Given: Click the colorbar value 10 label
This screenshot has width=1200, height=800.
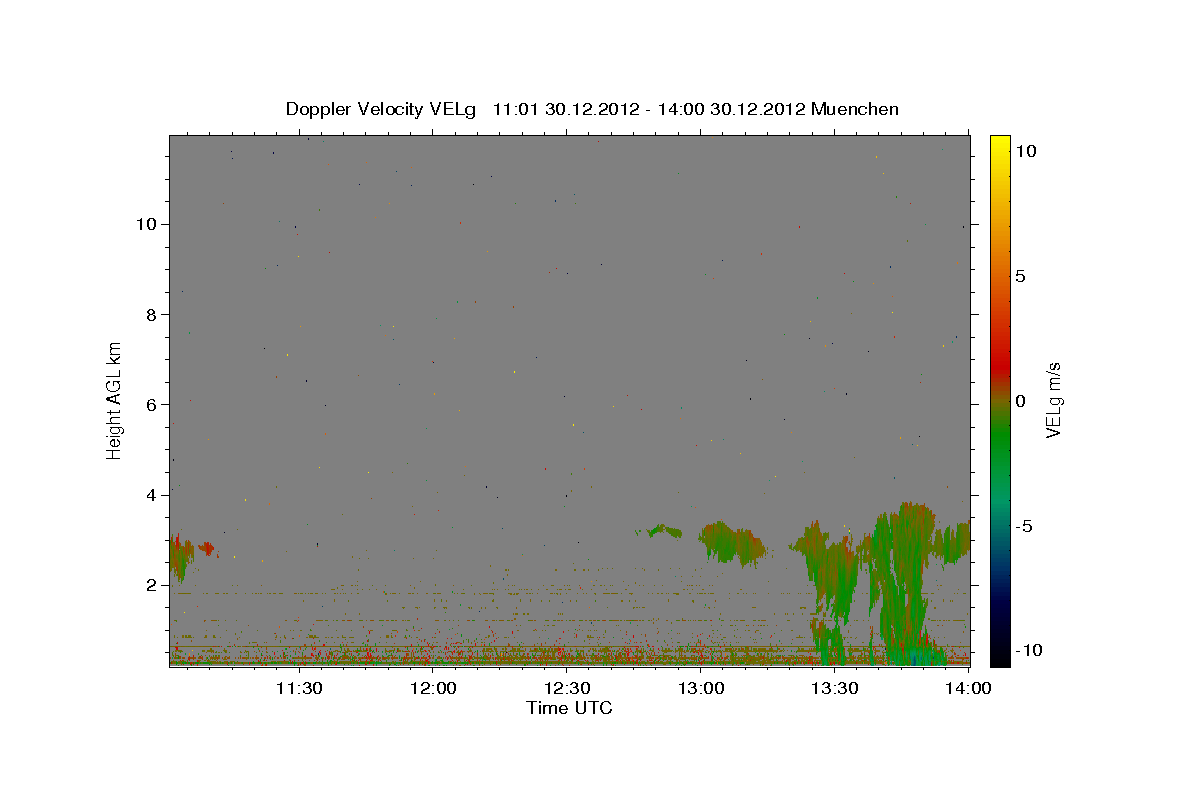Looking at the screenshot, I should (1025, 150).
